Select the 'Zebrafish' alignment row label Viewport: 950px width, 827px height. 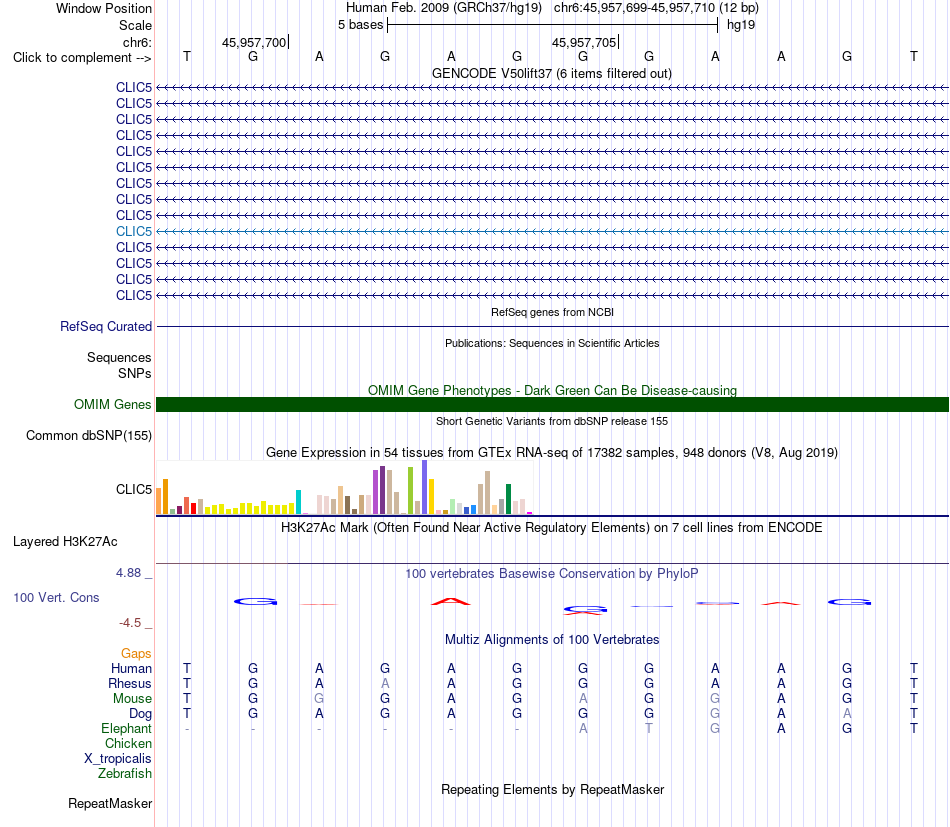coord(125,774)
